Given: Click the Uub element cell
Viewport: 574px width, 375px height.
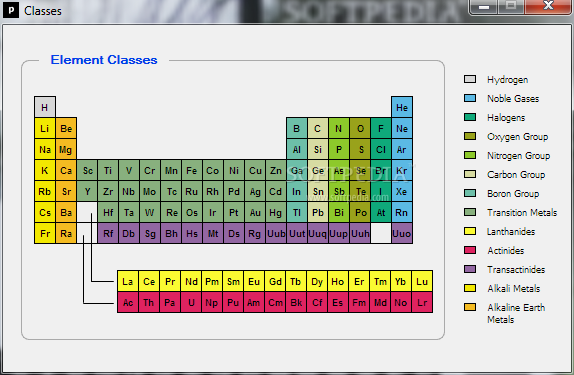Looking at the screenshot, I should [x=276, y=233].
